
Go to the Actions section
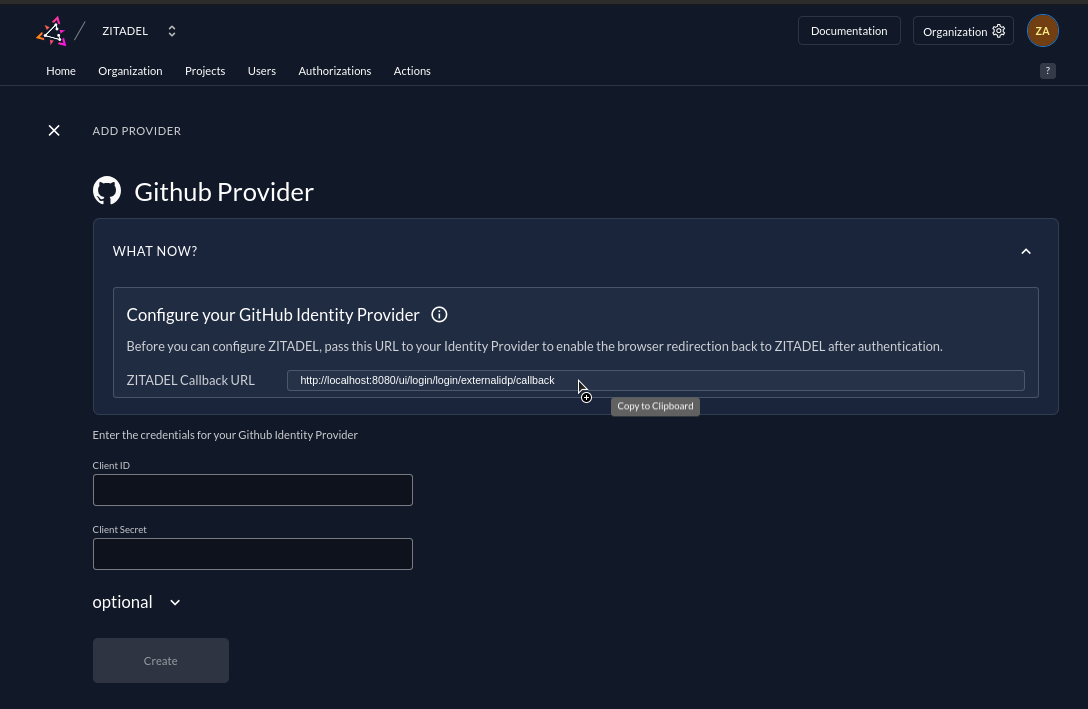tap(411, 70)
